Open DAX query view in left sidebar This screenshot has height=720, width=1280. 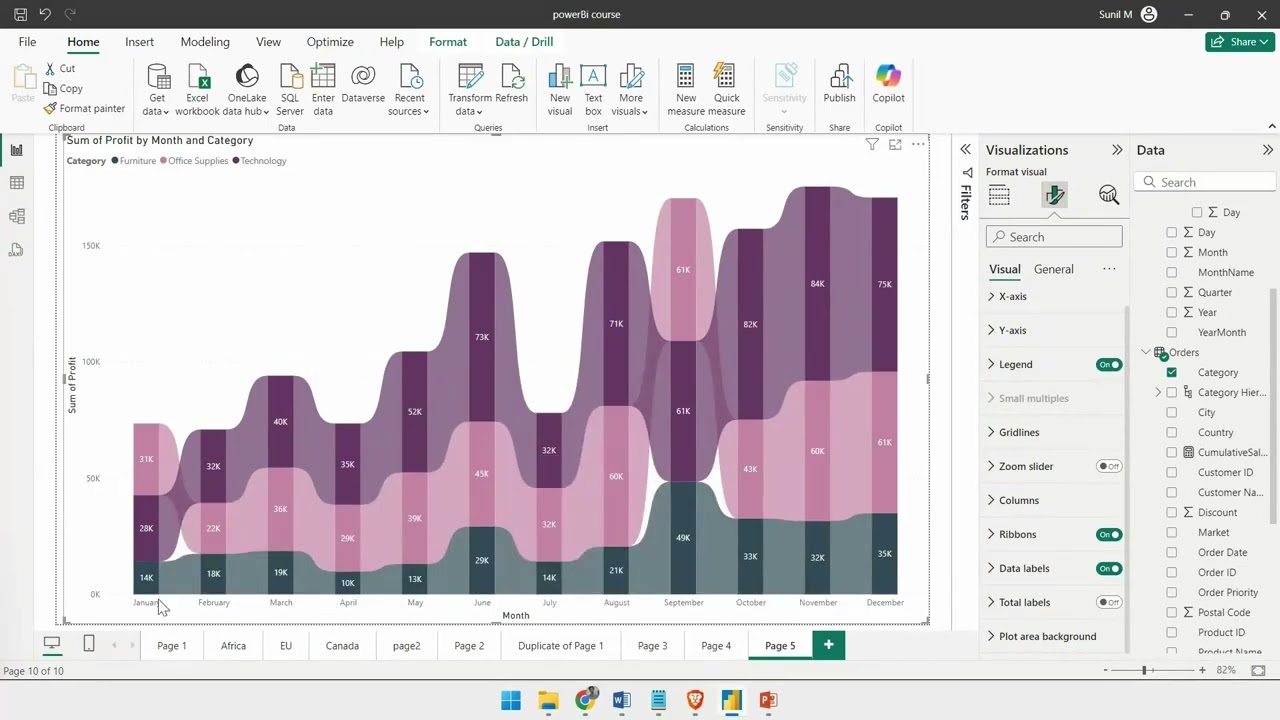[16, 250]
